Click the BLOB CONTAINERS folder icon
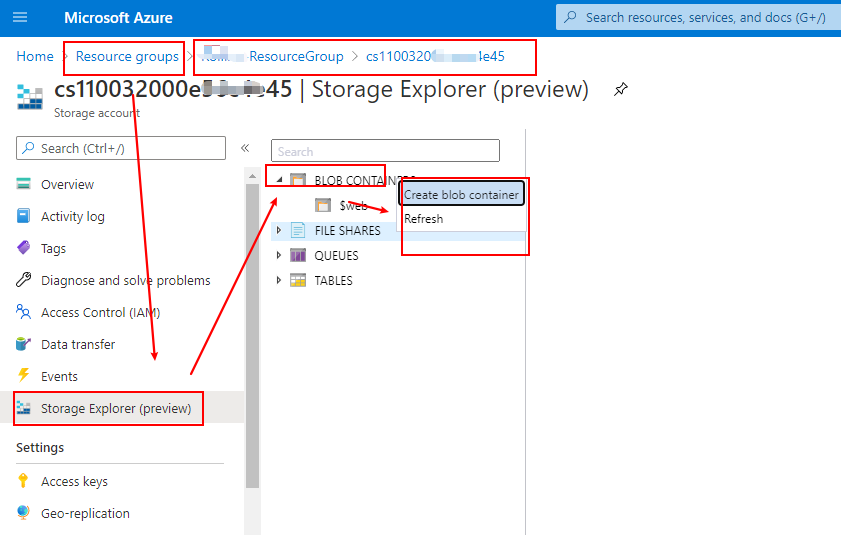The width and height of the screenshot is (841, 535). click(298, 180)
